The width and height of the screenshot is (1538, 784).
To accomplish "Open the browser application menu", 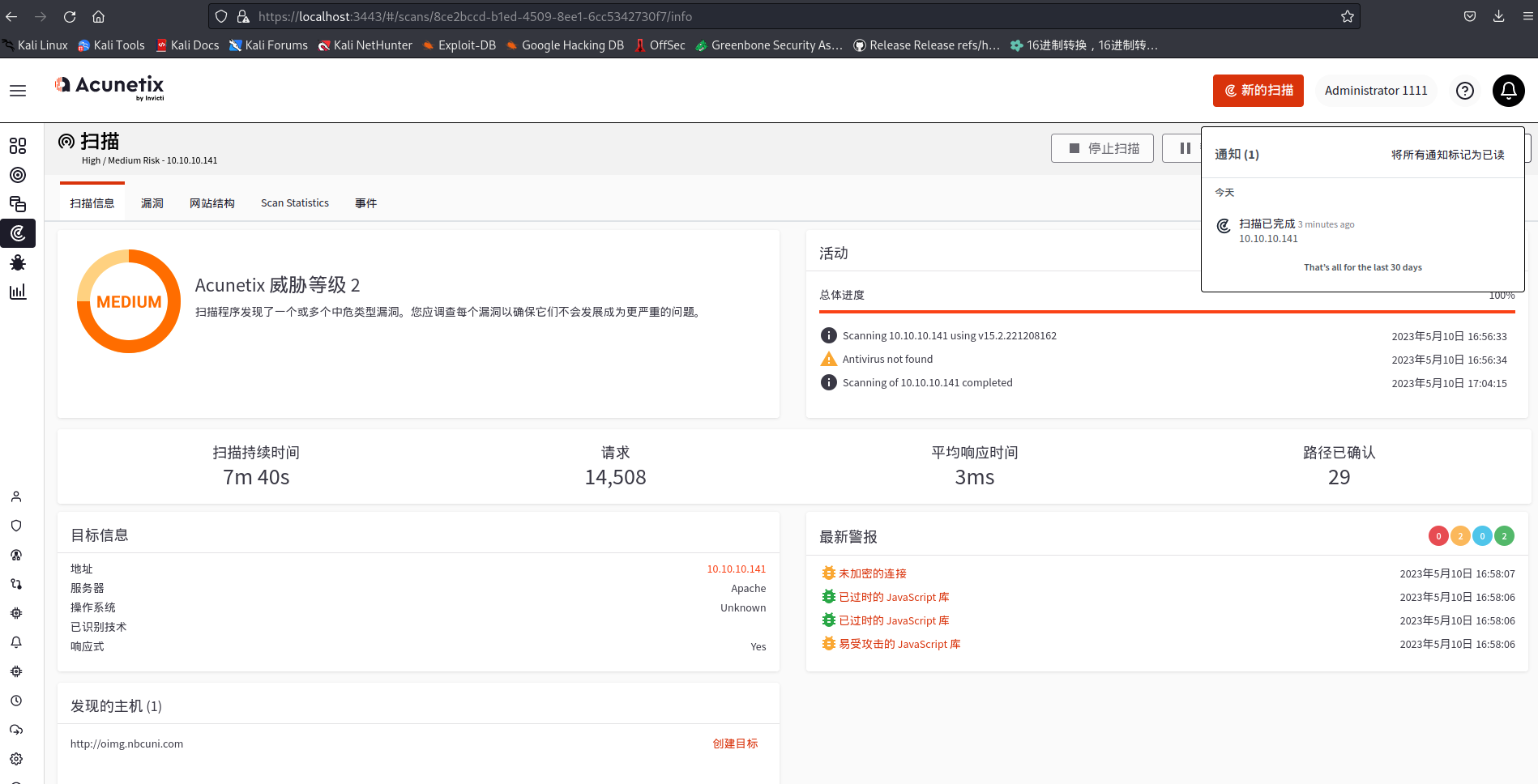I will pos(1527,16).
